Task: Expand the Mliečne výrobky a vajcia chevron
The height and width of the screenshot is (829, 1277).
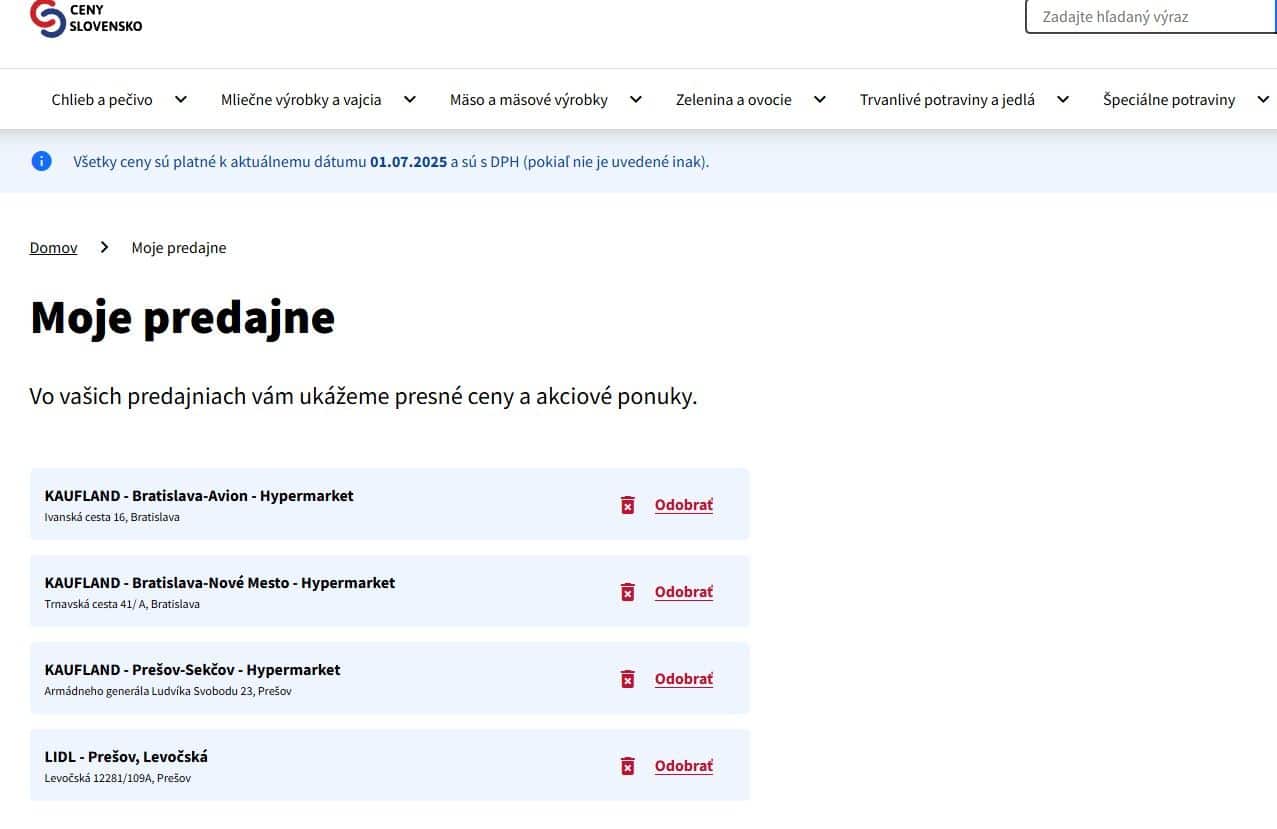Action: [410, 99]
